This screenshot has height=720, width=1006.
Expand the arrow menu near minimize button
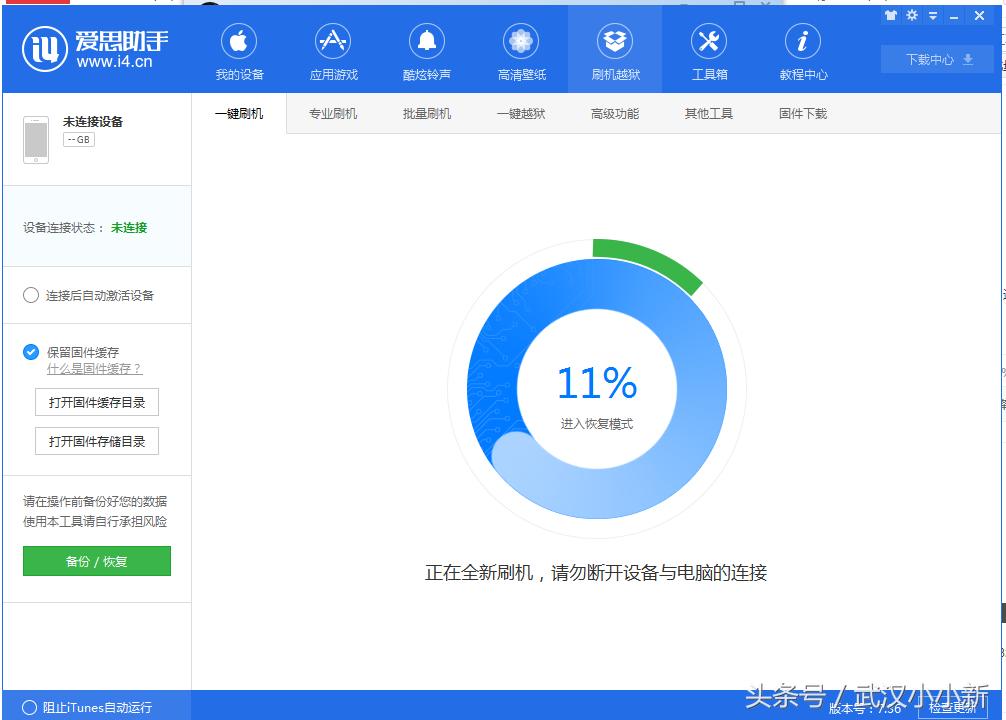[x=932, y=16]
